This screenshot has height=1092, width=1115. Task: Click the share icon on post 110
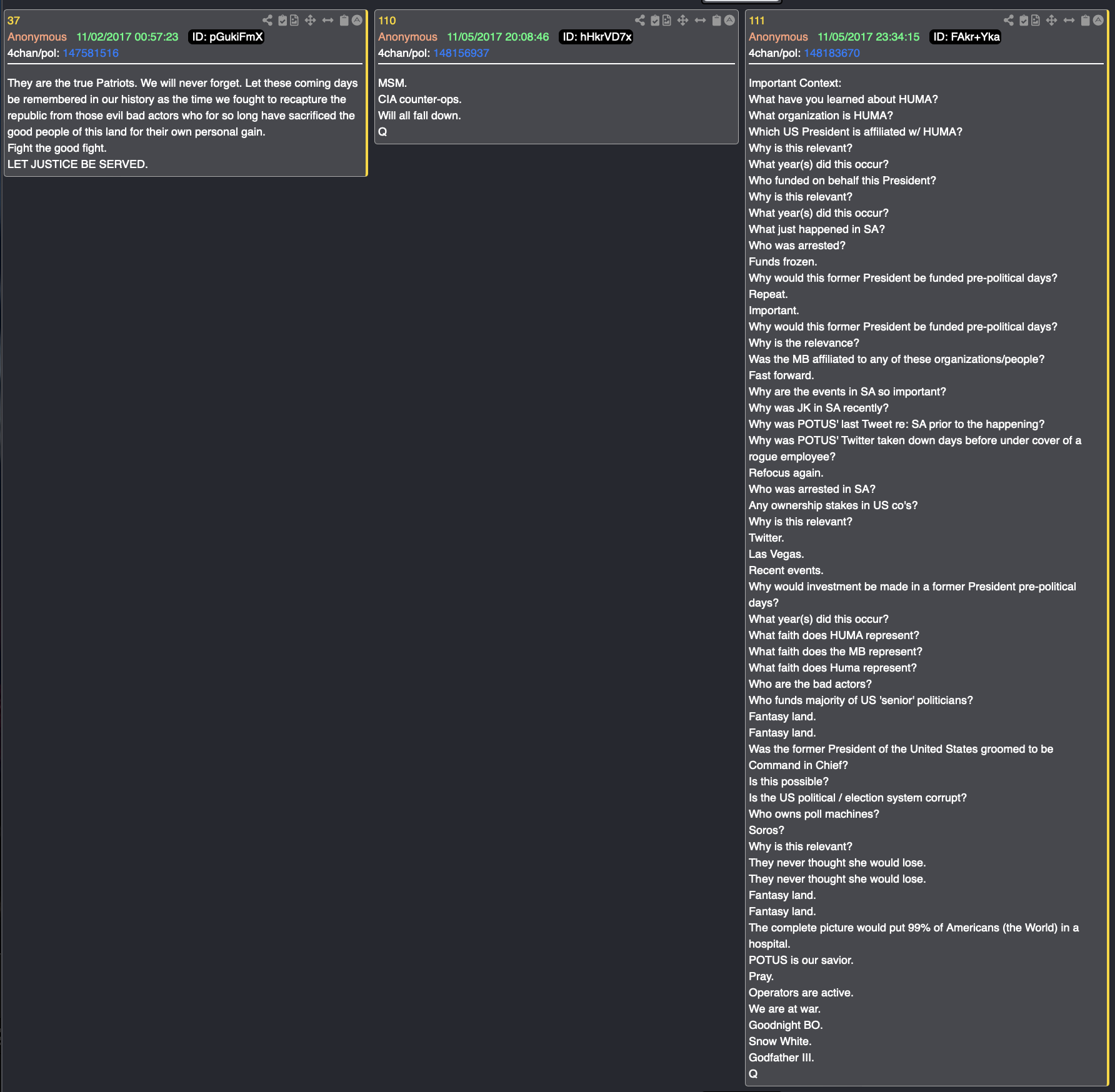coord(640,21)
